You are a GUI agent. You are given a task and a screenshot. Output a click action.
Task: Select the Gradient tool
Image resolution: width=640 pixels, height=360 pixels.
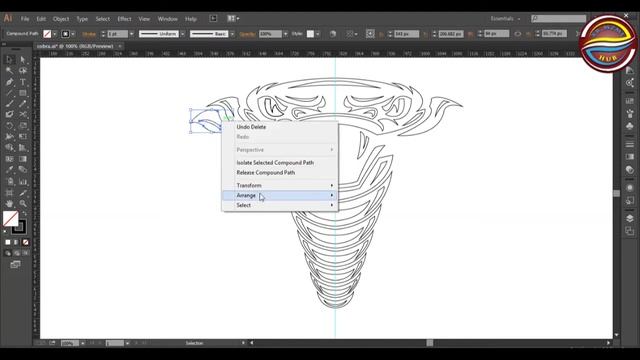23,159
